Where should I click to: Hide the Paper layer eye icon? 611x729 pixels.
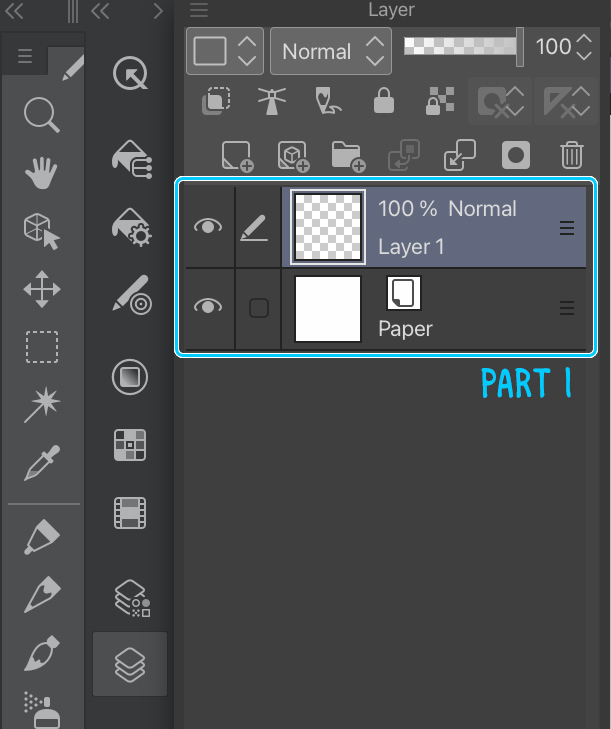point(207,307)
